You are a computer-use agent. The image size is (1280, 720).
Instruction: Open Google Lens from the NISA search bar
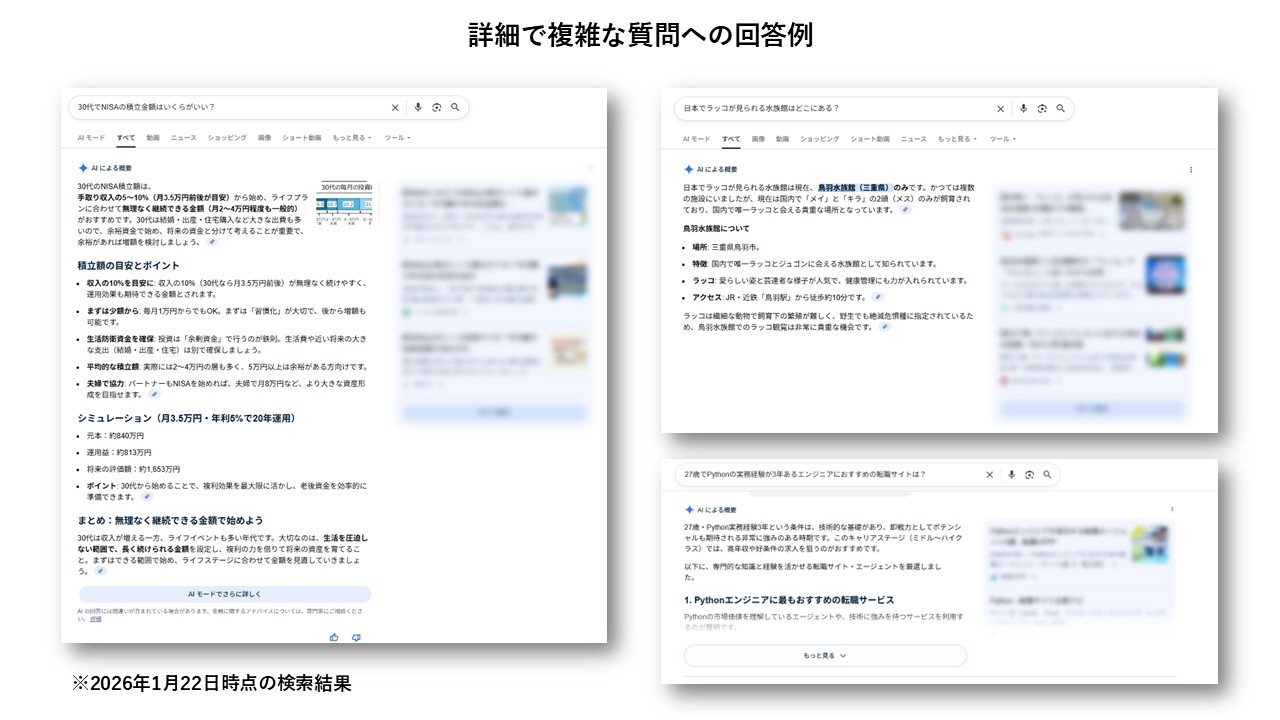(x=436, y=108)
